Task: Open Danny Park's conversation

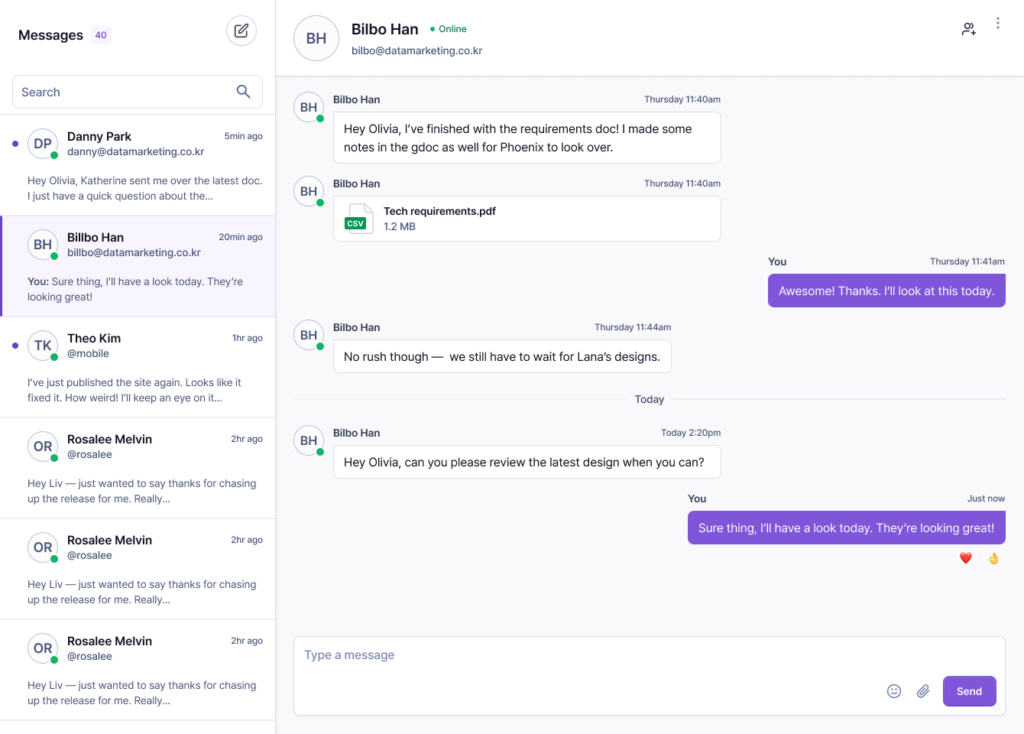Action: [x=138, y=166]
